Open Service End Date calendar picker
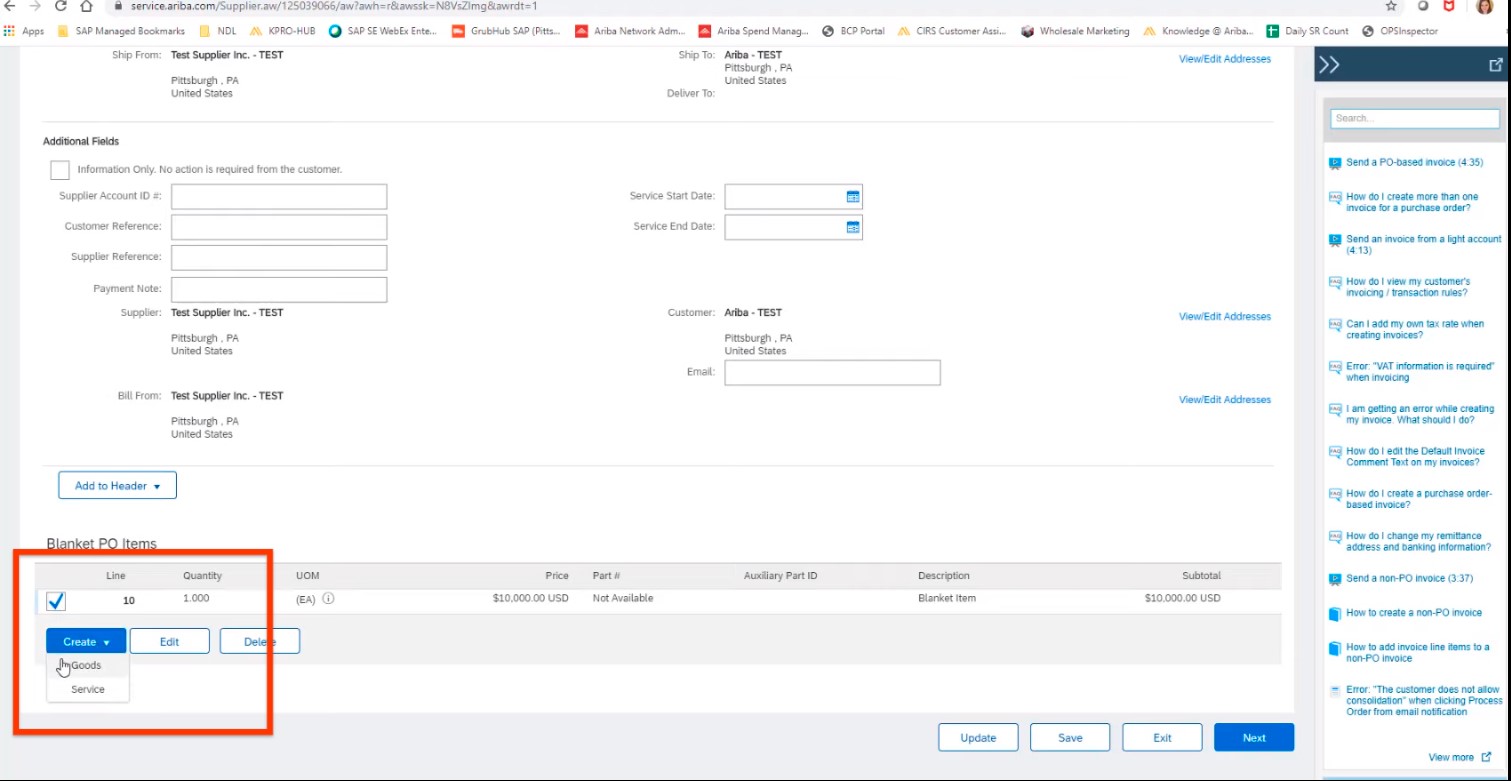Image resolution: width=1511 pixels, height=781 pixels. point(853,227)
